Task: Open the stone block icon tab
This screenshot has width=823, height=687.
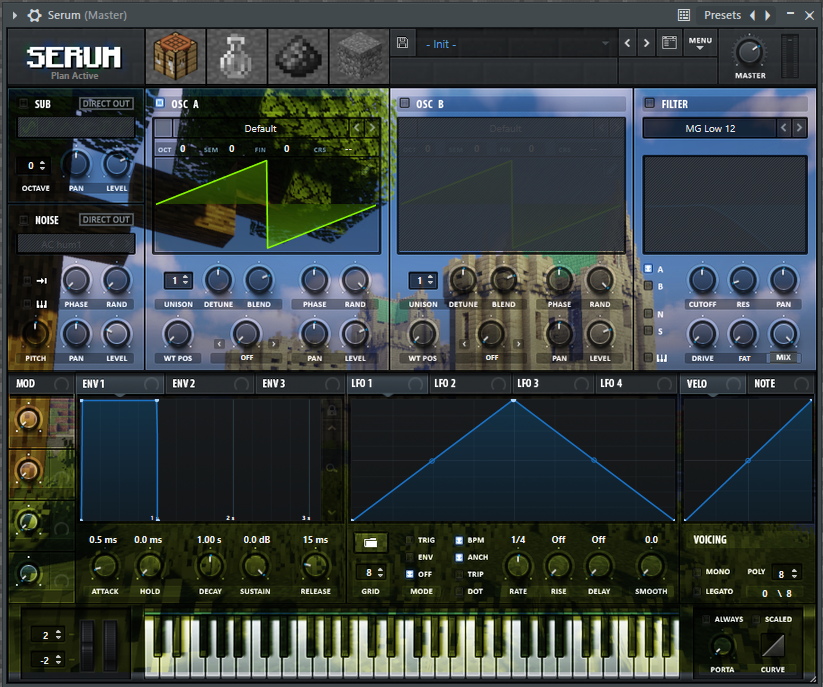Action: pyautogui.click(x=358, y=56)
